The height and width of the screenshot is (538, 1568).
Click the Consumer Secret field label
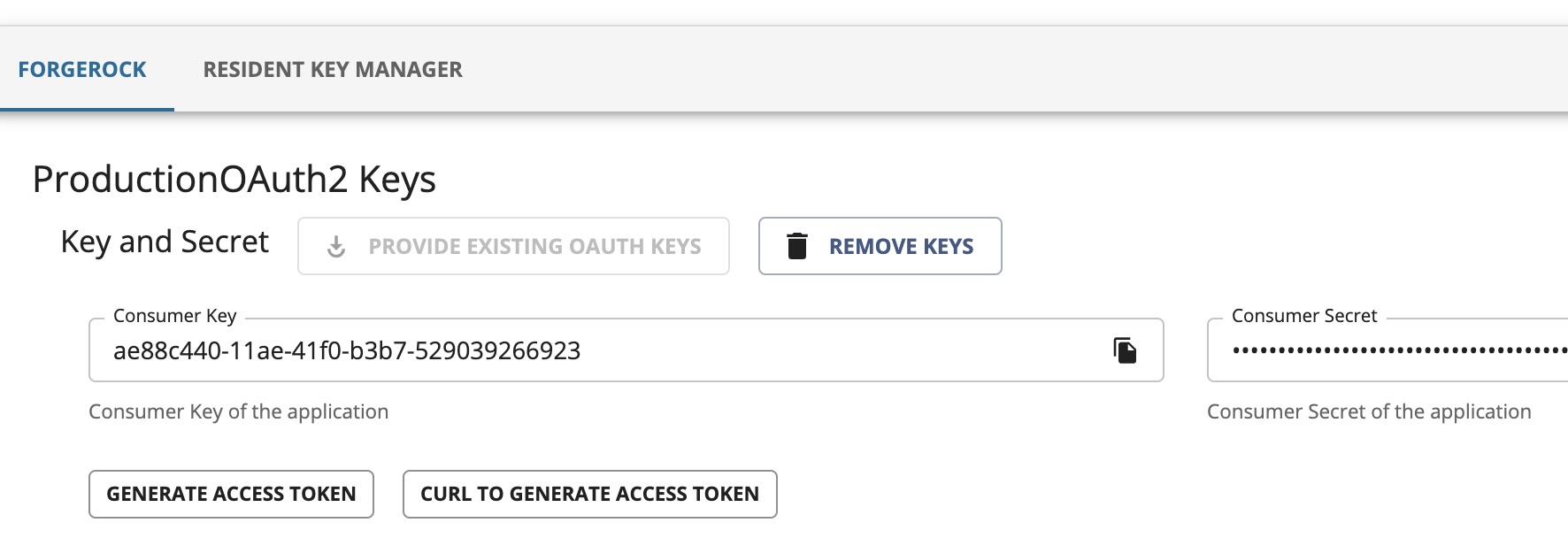1304,316
